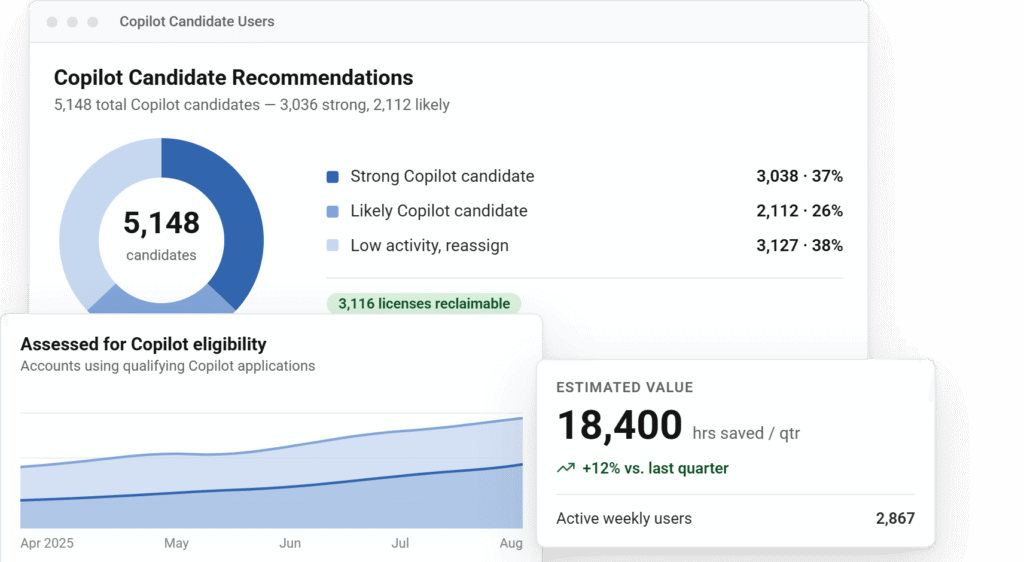This screenshot has width=1024, height=562.
Task: Click the Copilot Candidate Users window title
Action: 197,22
